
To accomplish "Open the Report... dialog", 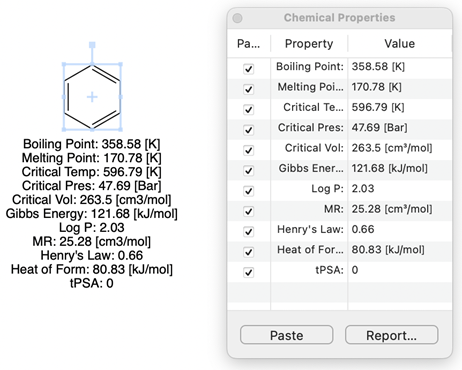I will 391,335.
